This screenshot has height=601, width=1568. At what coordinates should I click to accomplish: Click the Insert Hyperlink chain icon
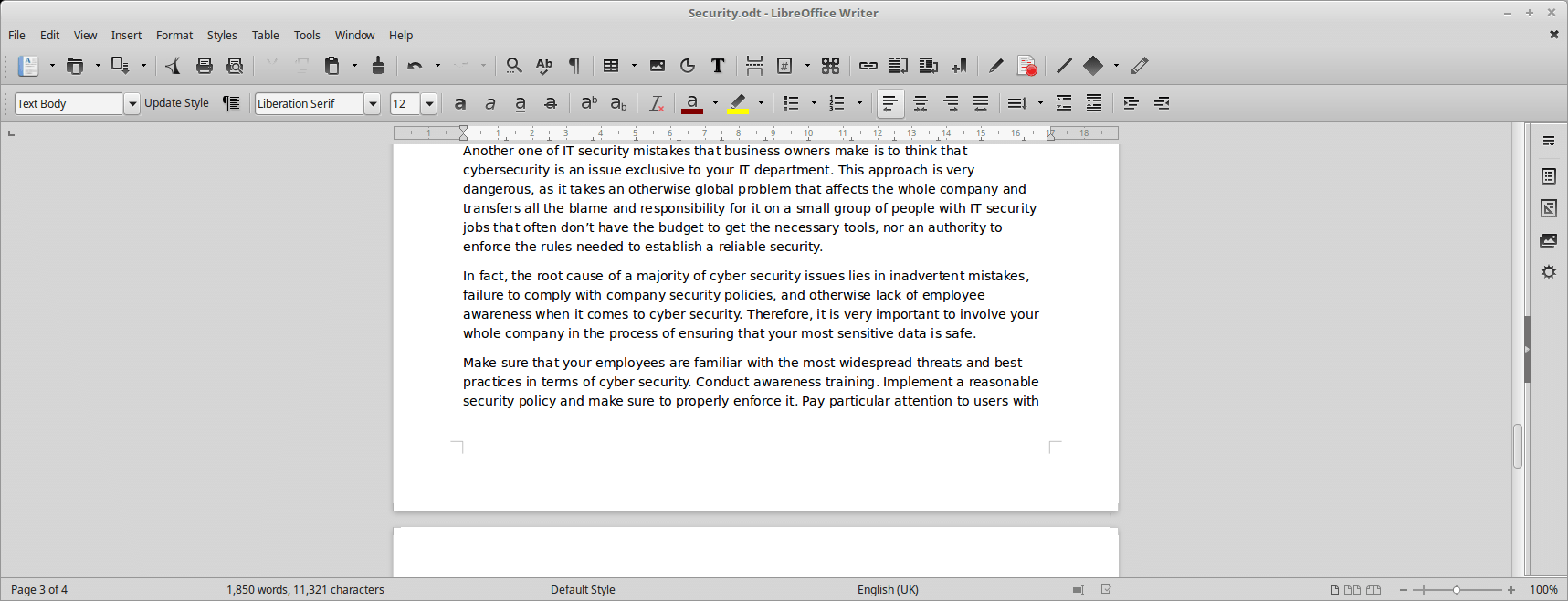(x=868, y=66)
